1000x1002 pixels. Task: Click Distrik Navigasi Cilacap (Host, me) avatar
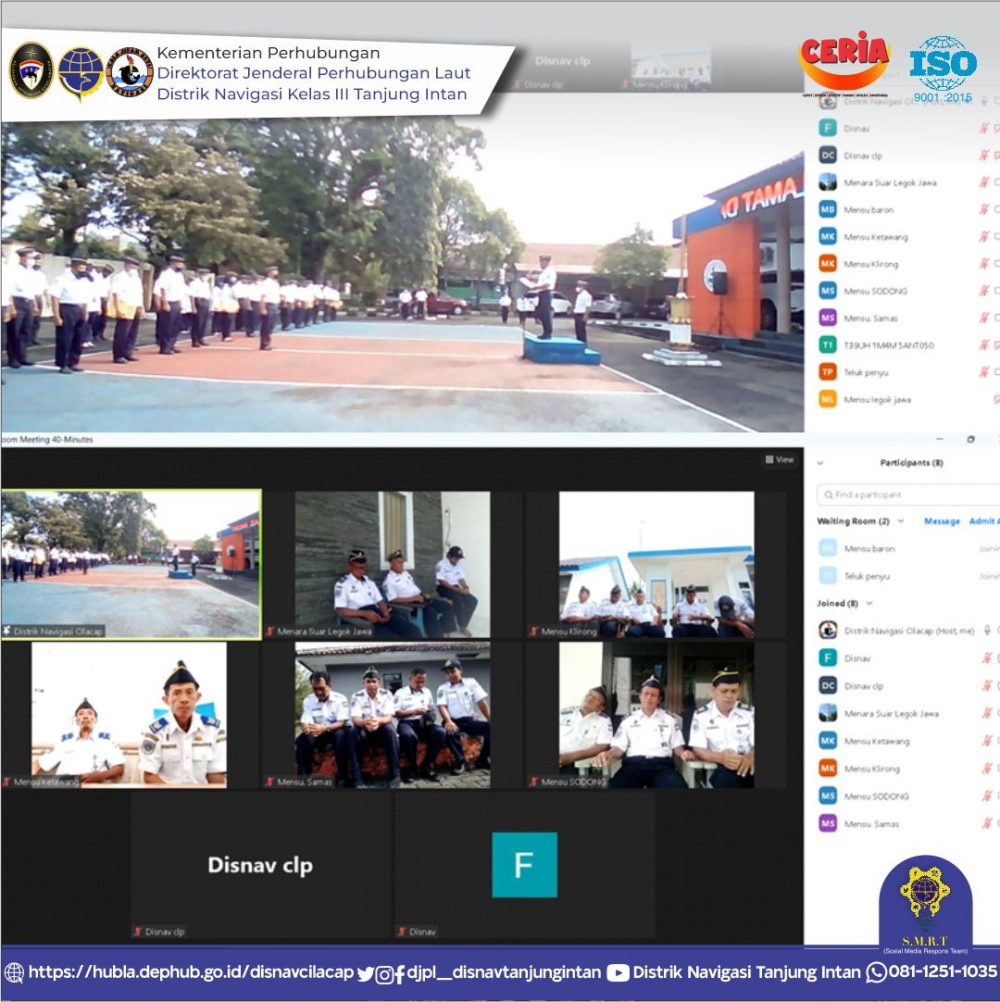coord(828,631)
